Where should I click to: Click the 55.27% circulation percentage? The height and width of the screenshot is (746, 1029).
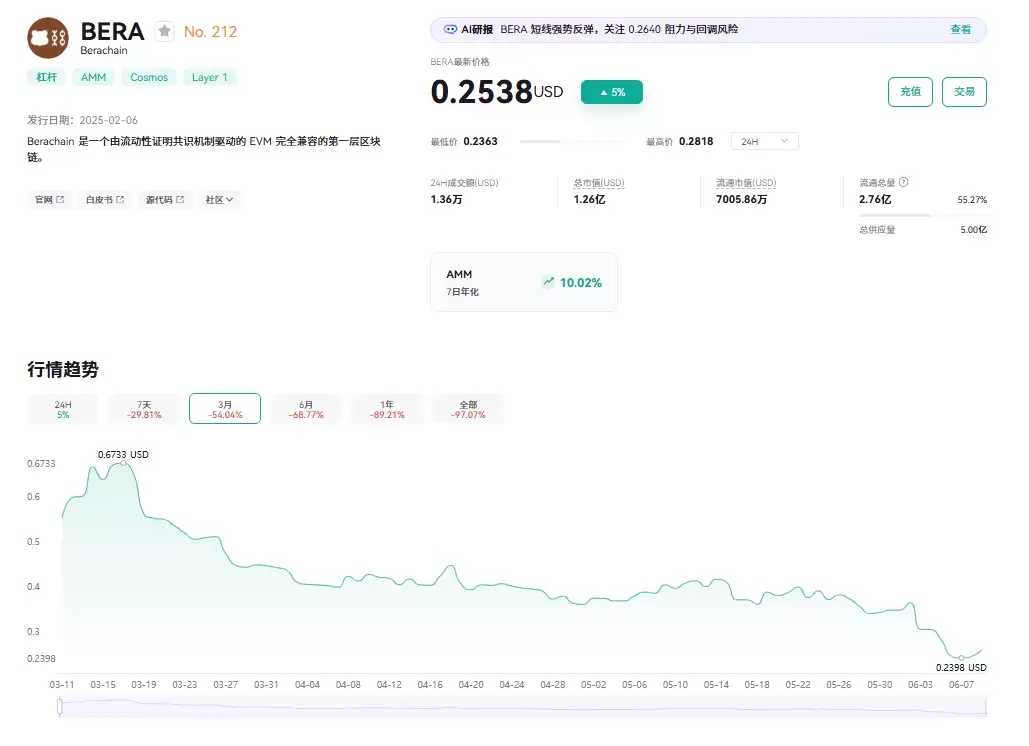tap(972, 199)
